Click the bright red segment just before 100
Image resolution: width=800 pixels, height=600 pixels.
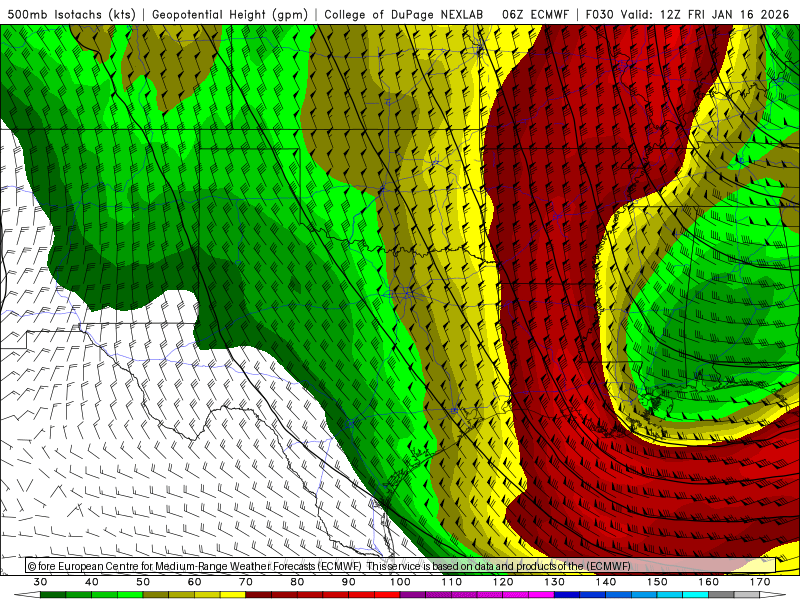click(387, 595)
